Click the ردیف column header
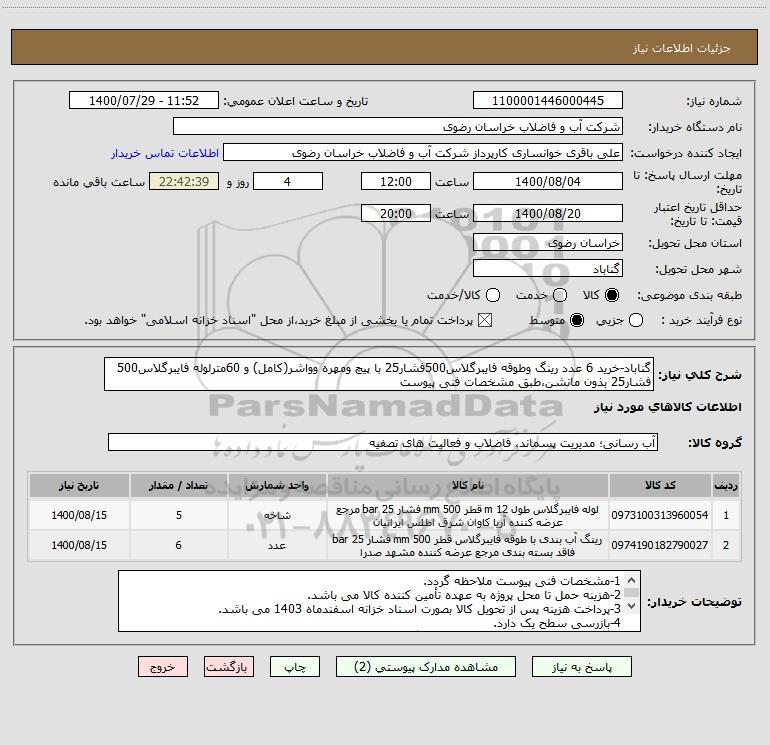Screen dimensions: 770x745 tap(726, 486)
